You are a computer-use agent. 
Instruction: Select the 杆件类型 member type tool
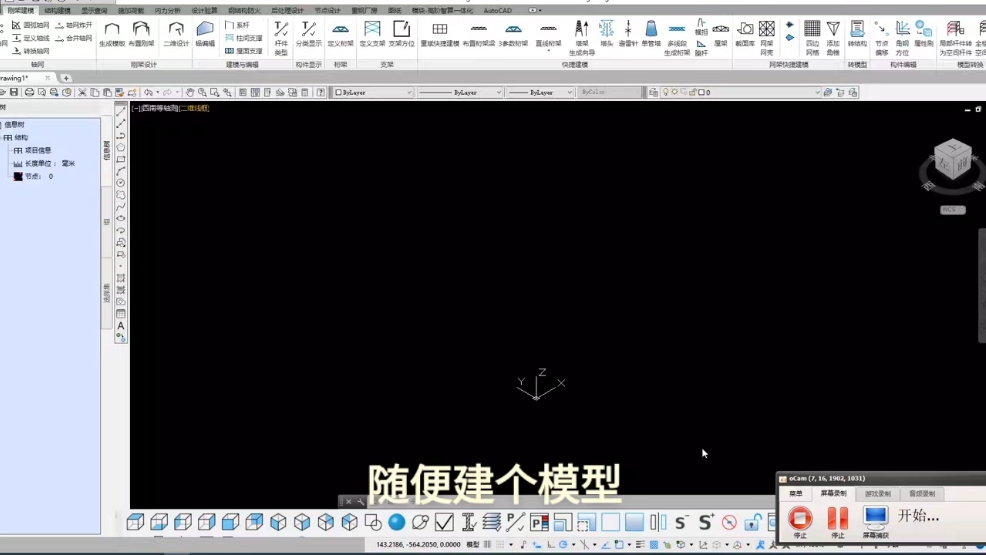[281, 37]
